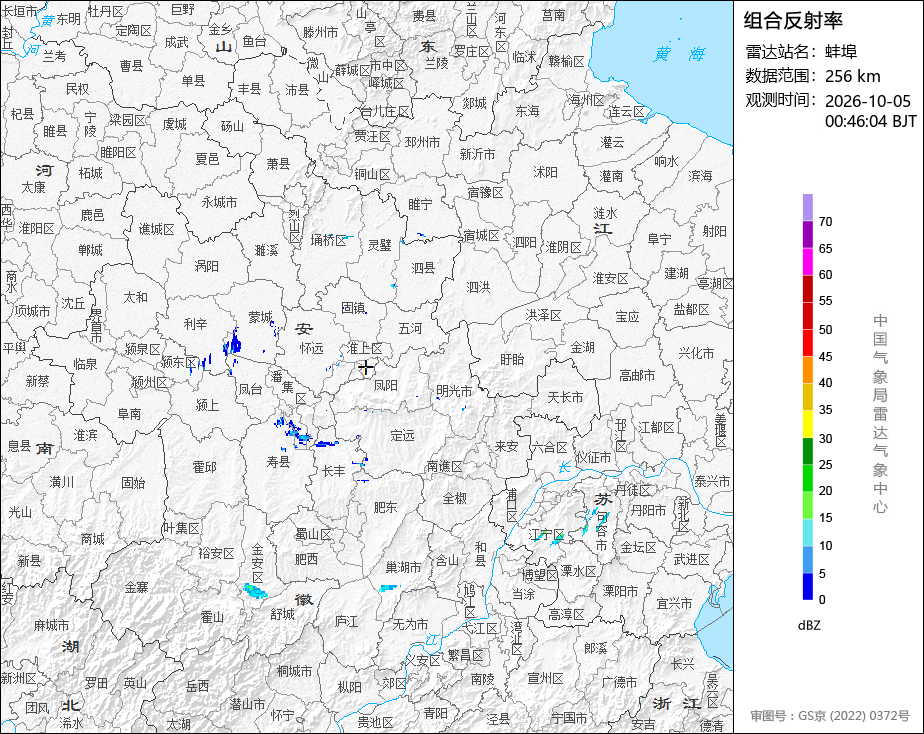
Task: Click the 寿县 county label
Action: (278, 461)
